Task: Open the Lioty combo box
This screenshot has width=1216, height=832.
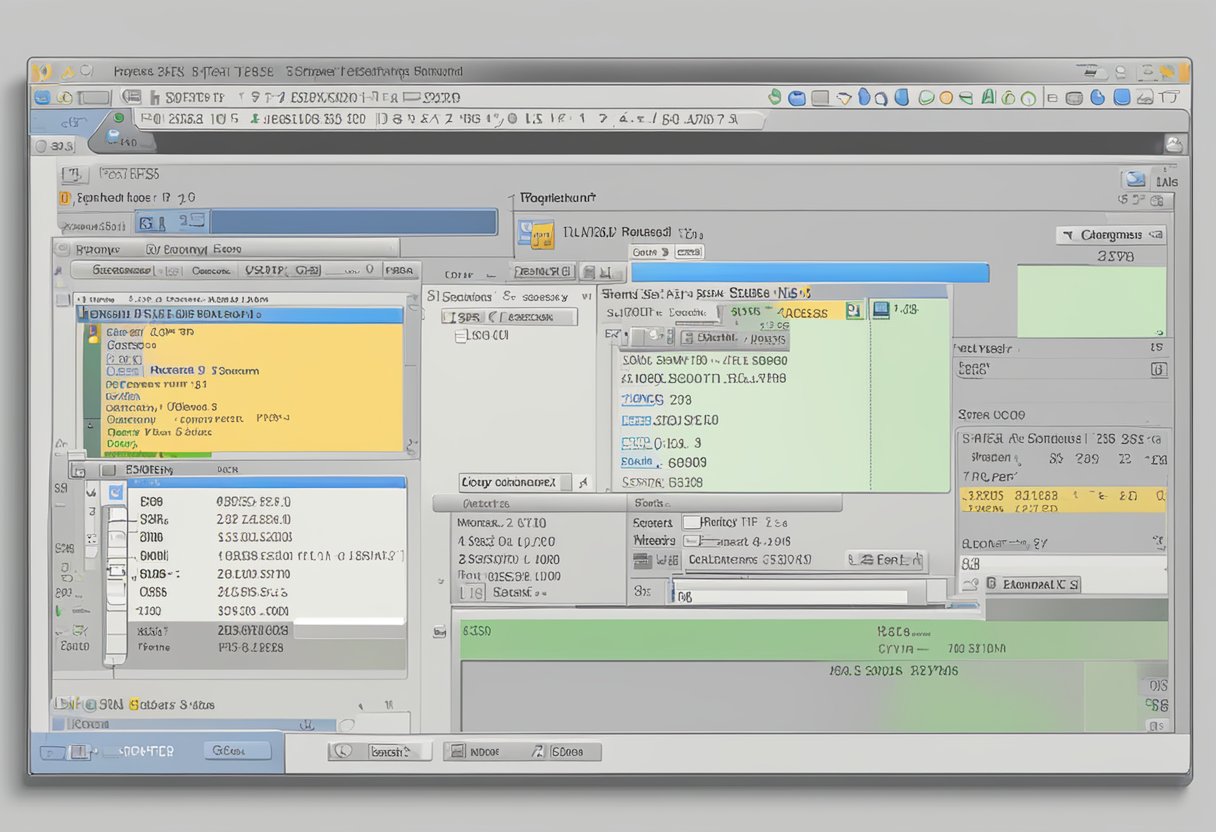Action: point(515,482)
